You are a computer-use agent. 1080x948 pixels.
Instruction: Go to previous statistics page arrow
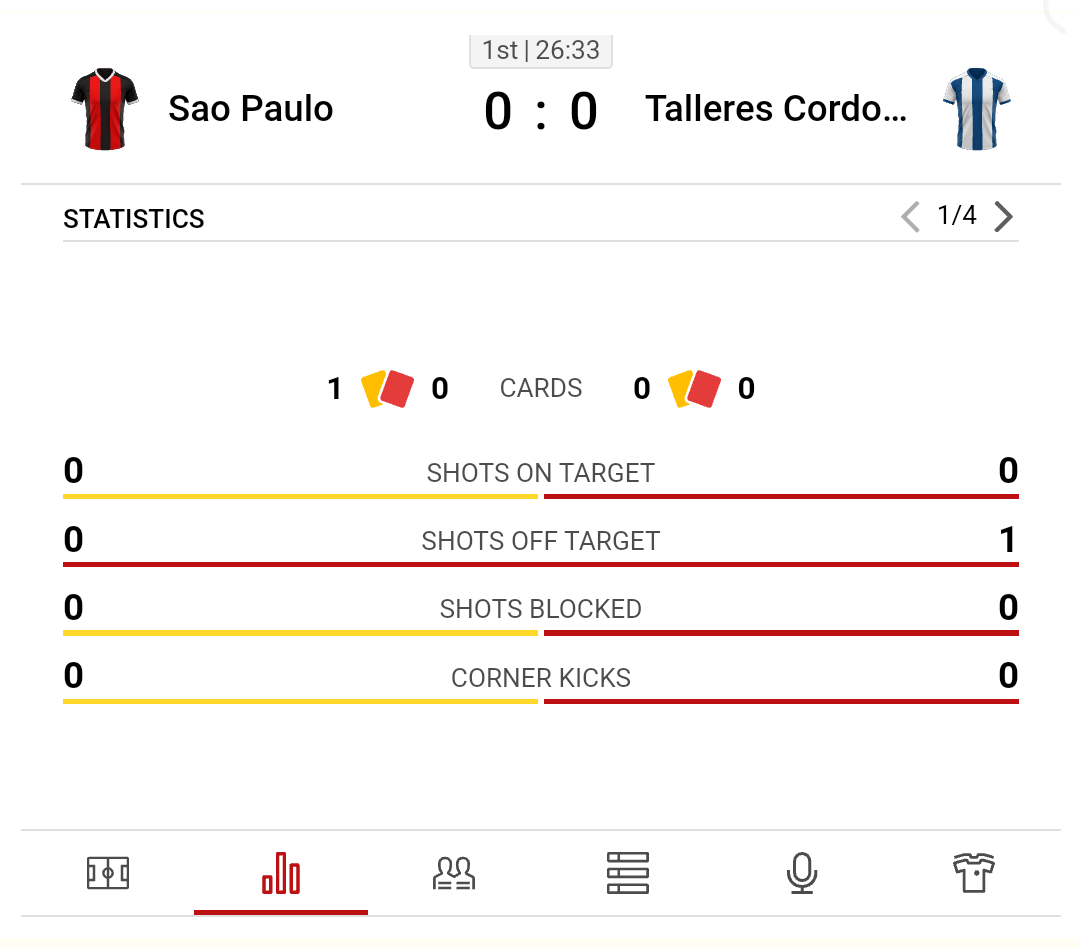tap(910, 217)
